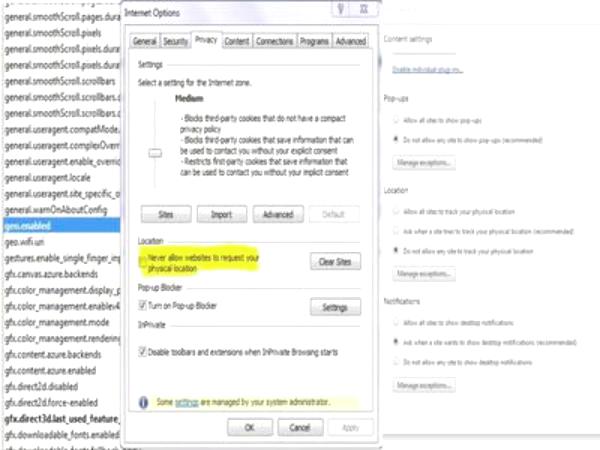
Task: Click Manage exceptions under Pop-ups
Action: (x=424, y=163)
